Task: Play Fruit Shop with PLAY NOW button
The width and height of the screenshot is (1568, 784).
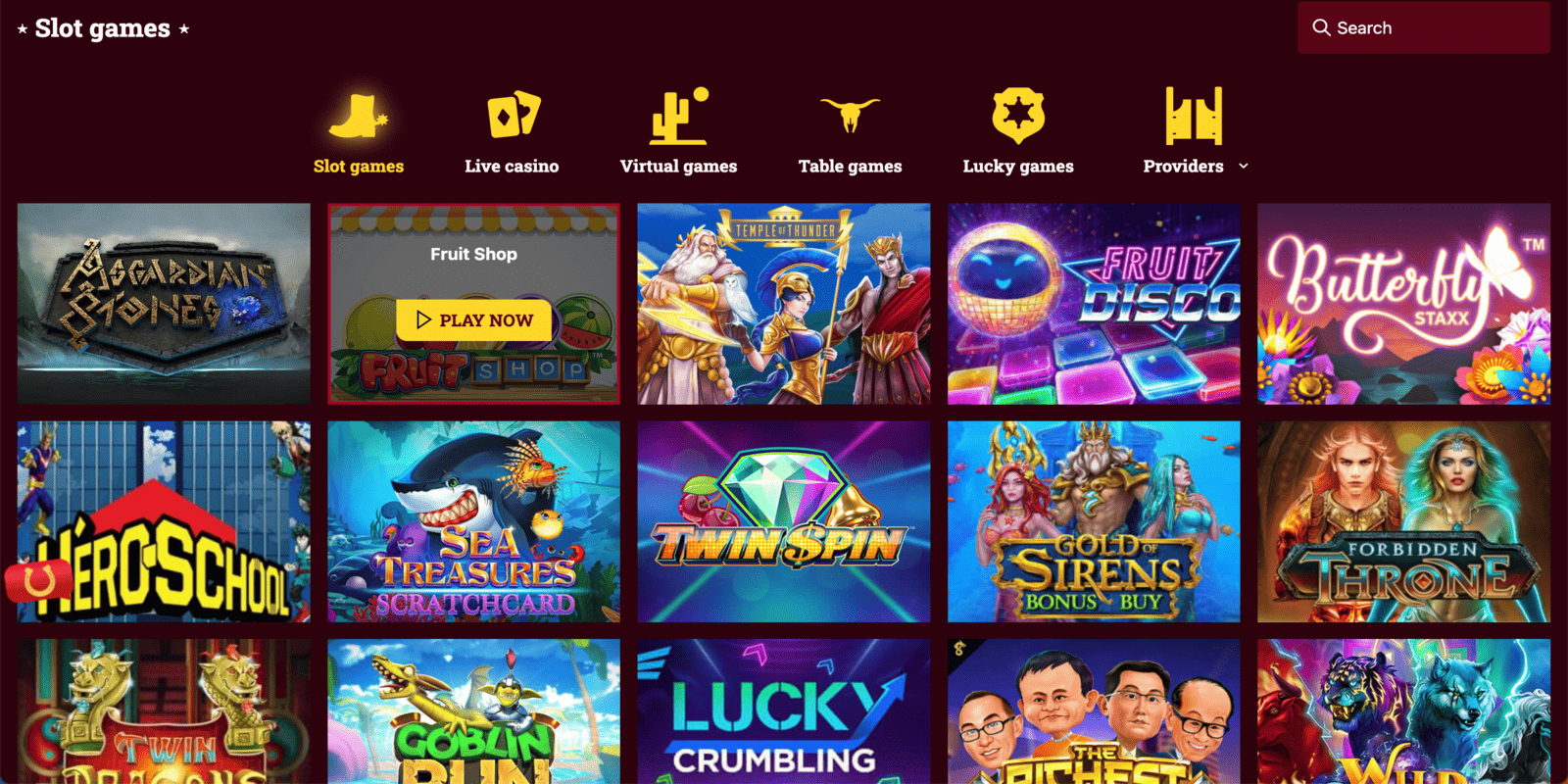Action: point(473,320)
